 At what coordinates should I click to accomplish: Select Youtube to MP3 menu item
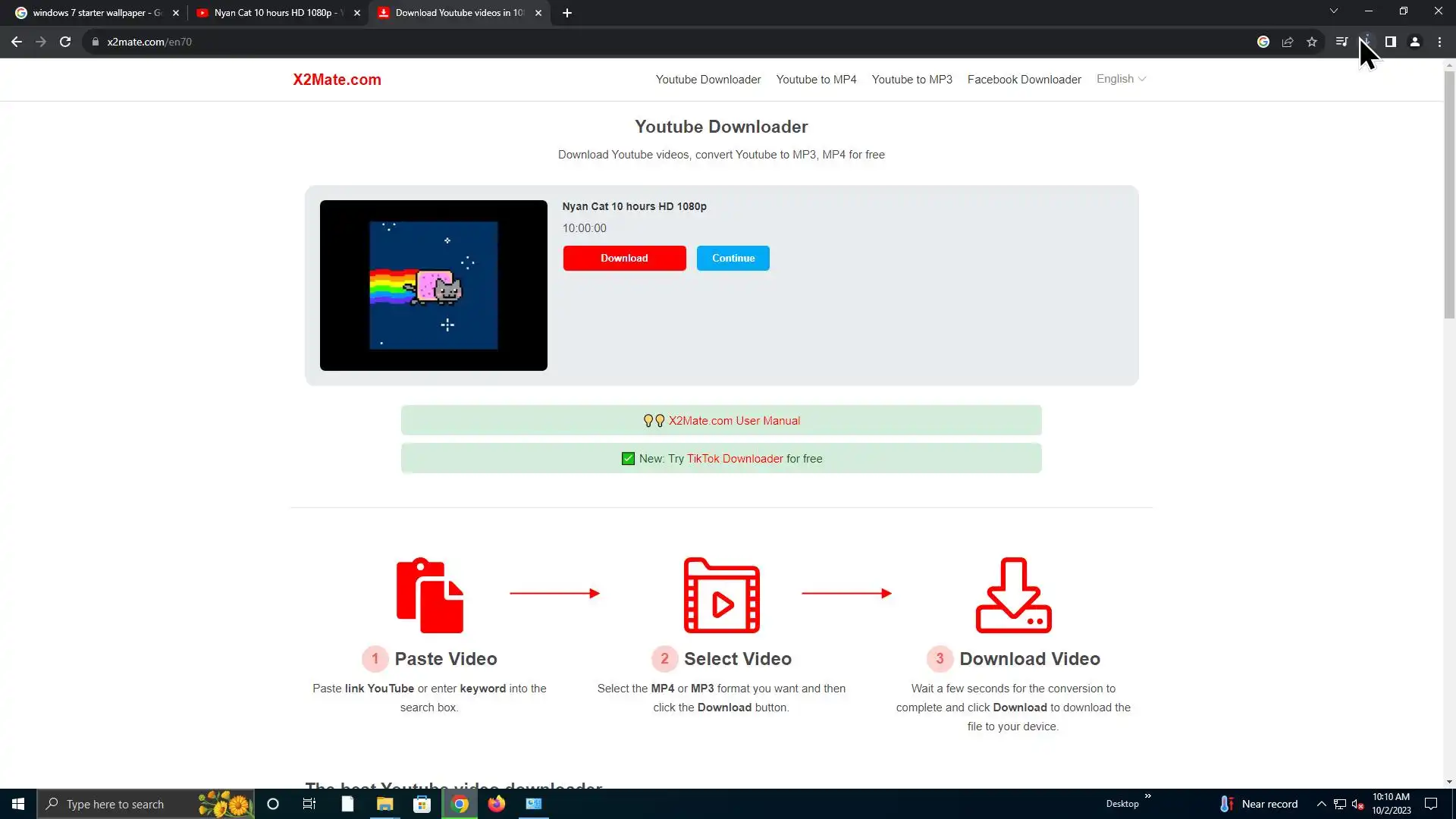(x=912, y=80)
